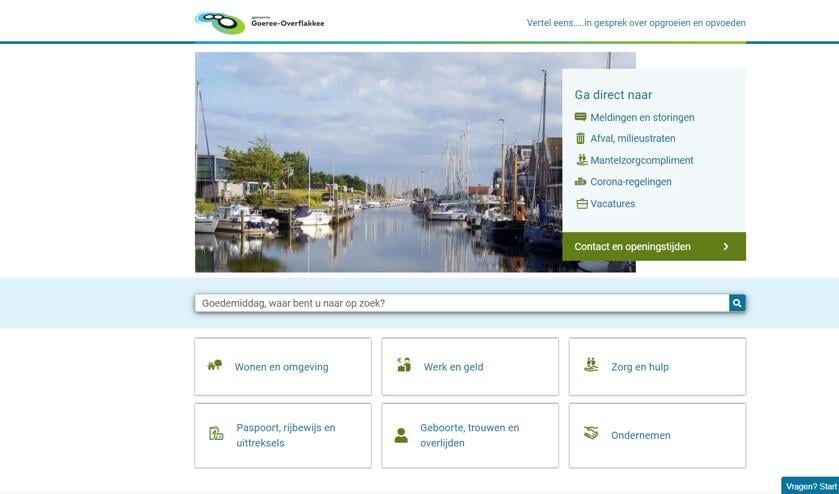Open Paspoort, rijbewijs en uittreksels
Image resolution: width=839 pixels, height=494 pixels.
click(283, 436)
